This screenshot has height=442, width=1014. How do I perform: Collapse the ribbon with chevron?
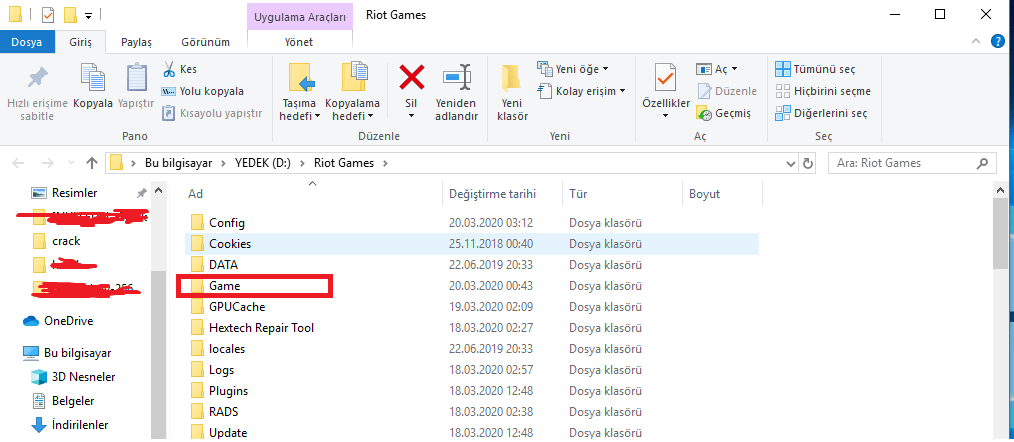click(976, 41)
